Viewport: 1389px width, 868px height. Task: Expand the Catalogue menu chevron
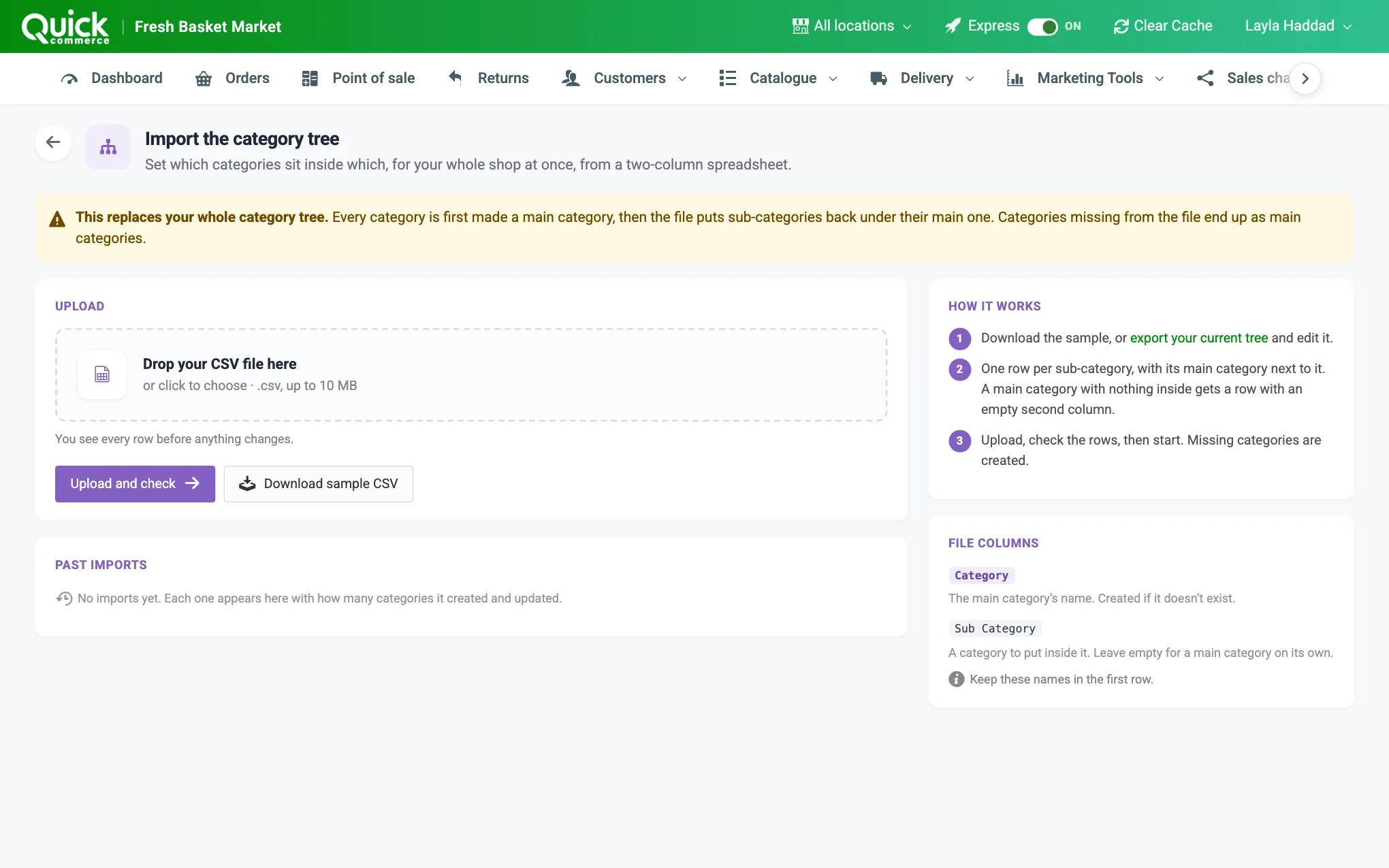click(833, 79)
